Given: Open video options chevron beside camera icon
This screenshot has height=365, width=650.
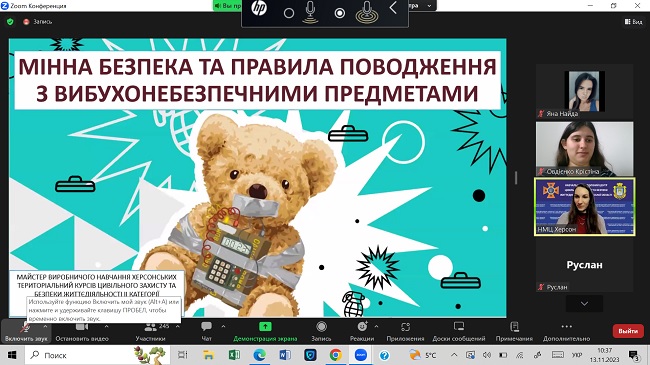Looking at the screenshot, I should click(107, 327).
